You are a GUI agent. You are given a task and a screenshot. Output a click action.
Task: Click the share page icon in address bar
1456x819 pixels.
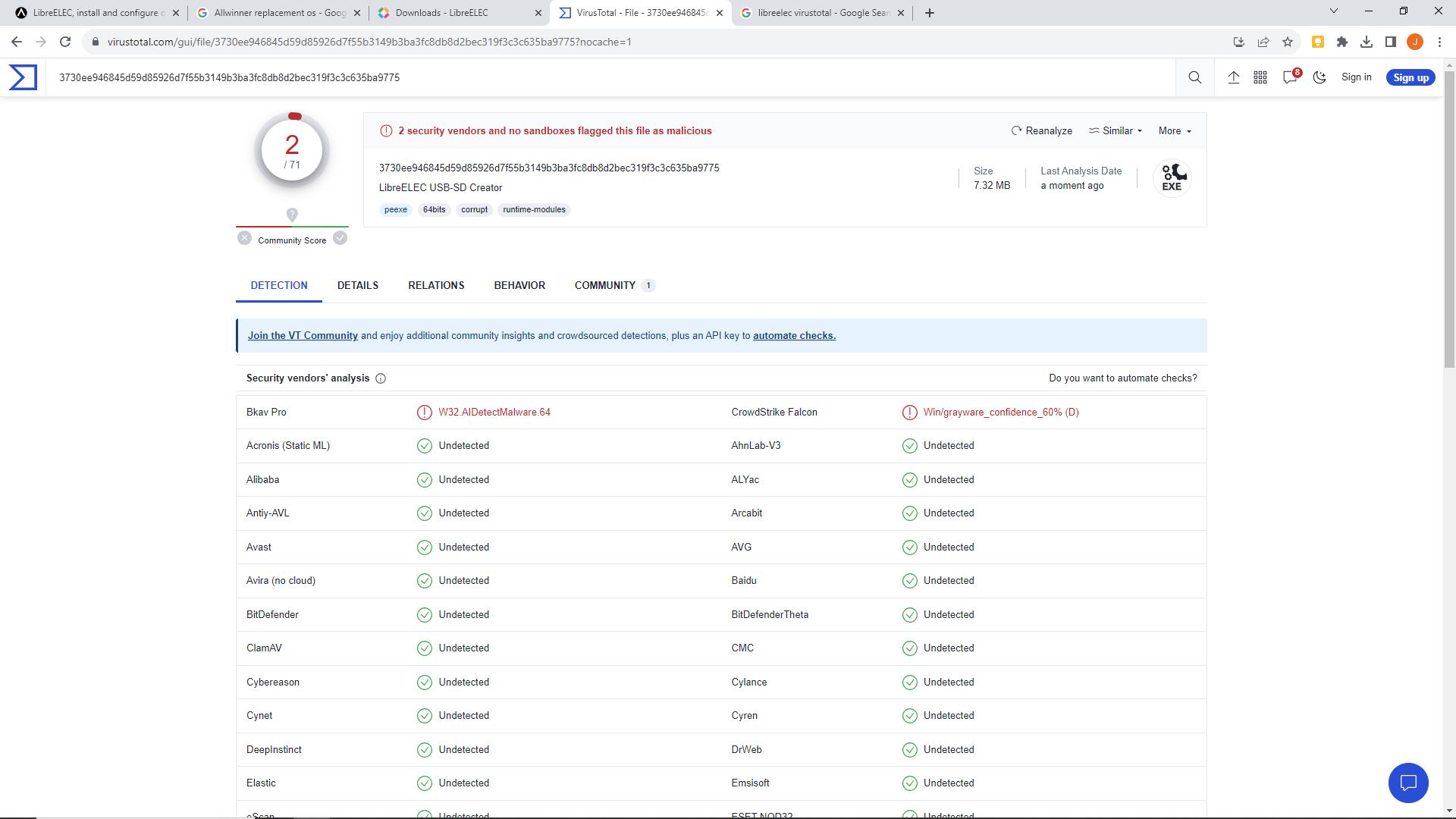pyautogui.click(x=1263, y=42)
